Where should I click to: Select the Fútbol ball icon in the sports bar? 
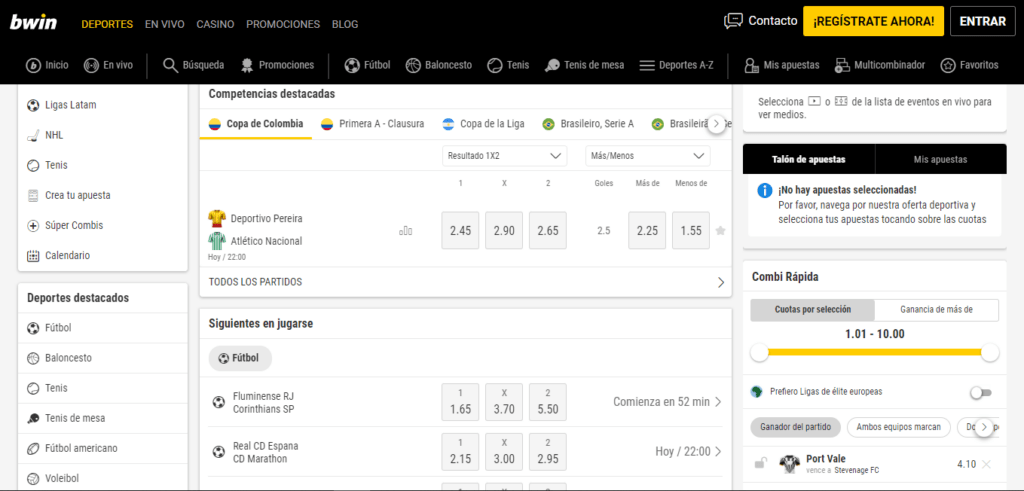click(x=352, y=65)
